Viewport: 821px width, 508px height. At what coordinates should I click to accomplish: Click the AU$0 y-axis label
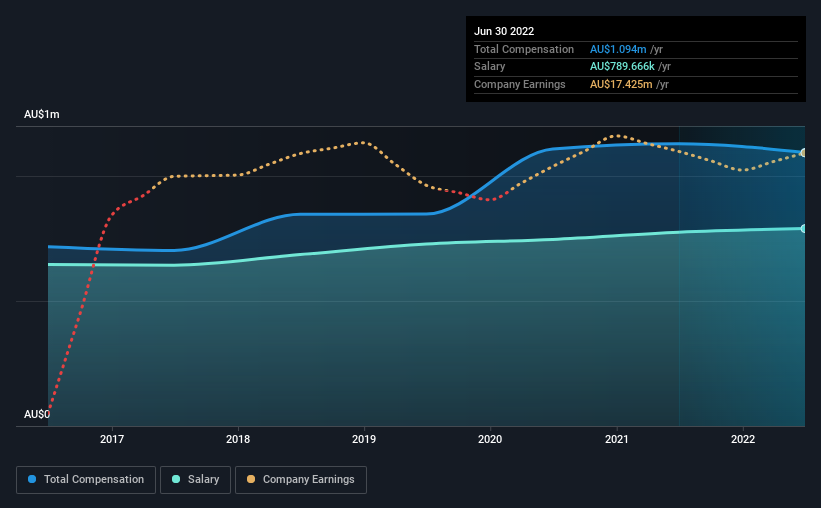tap(37, 414)
